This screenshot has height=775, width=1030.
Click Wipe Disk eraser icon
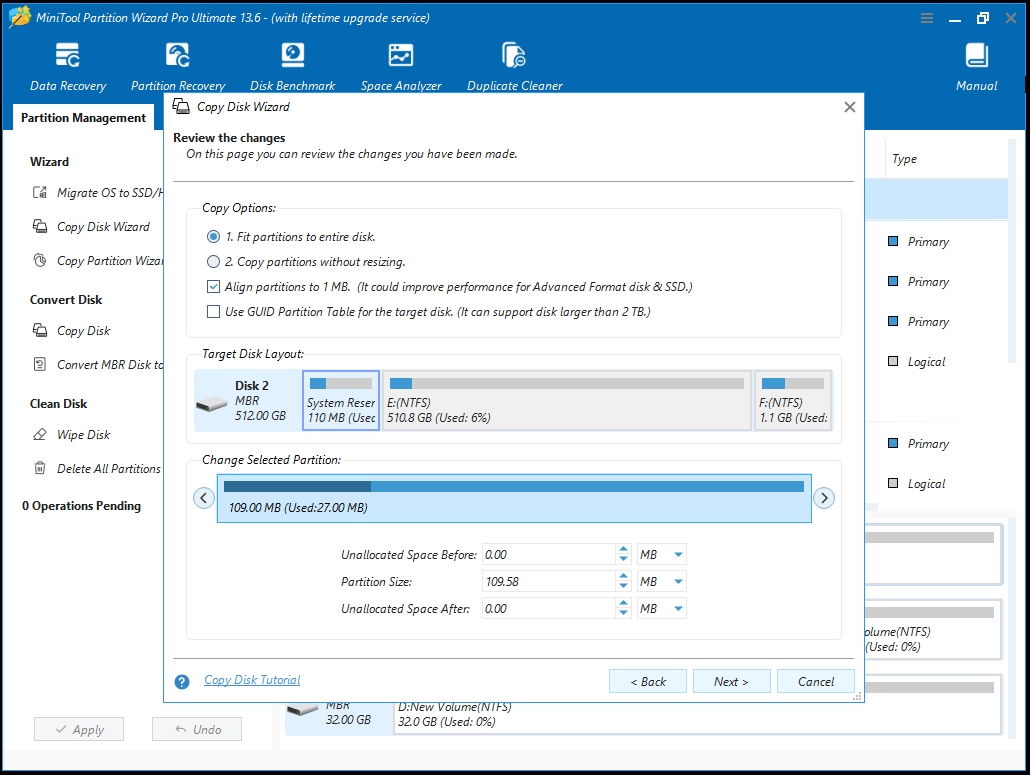(40, 435)
